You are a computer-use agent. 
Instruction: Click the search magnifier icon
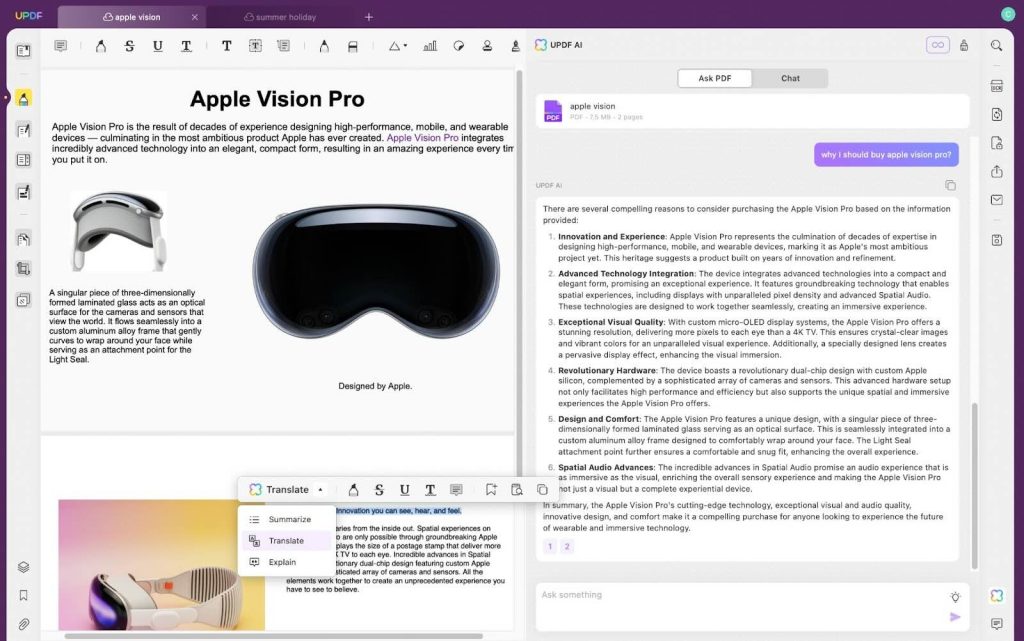coord(996,45)
